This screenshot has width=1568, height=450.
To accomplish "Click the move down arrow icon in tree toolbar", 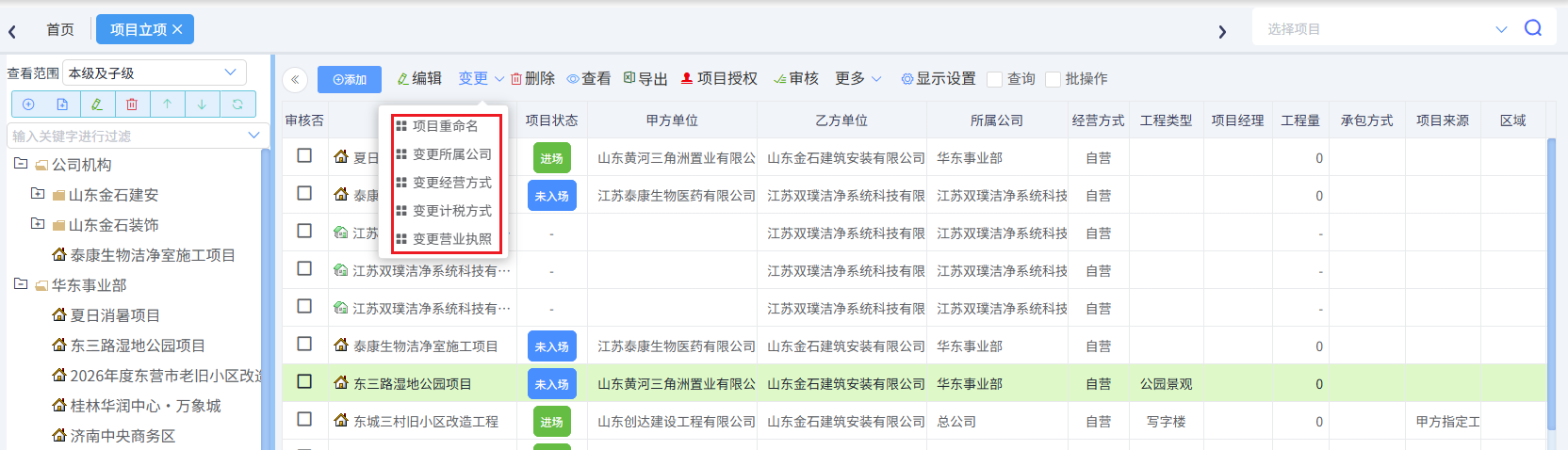I will [202, 104].
